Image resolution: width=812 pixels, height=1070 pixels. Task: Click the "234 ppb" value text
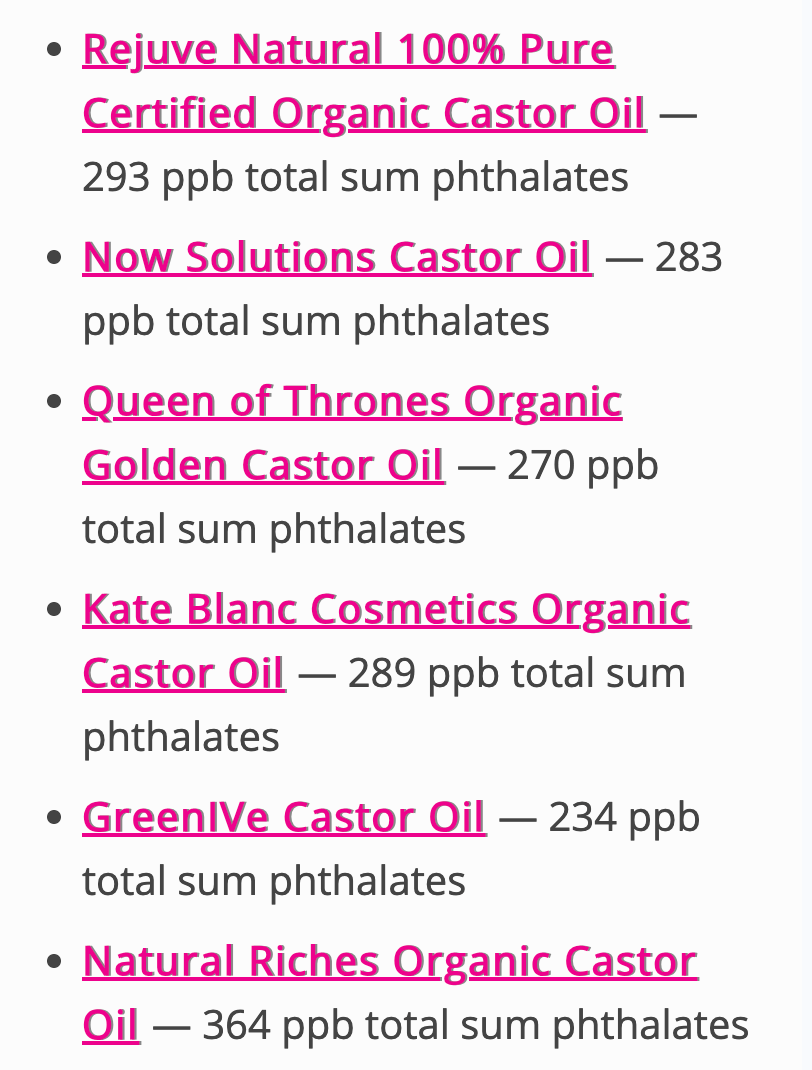tap(624, 817)
